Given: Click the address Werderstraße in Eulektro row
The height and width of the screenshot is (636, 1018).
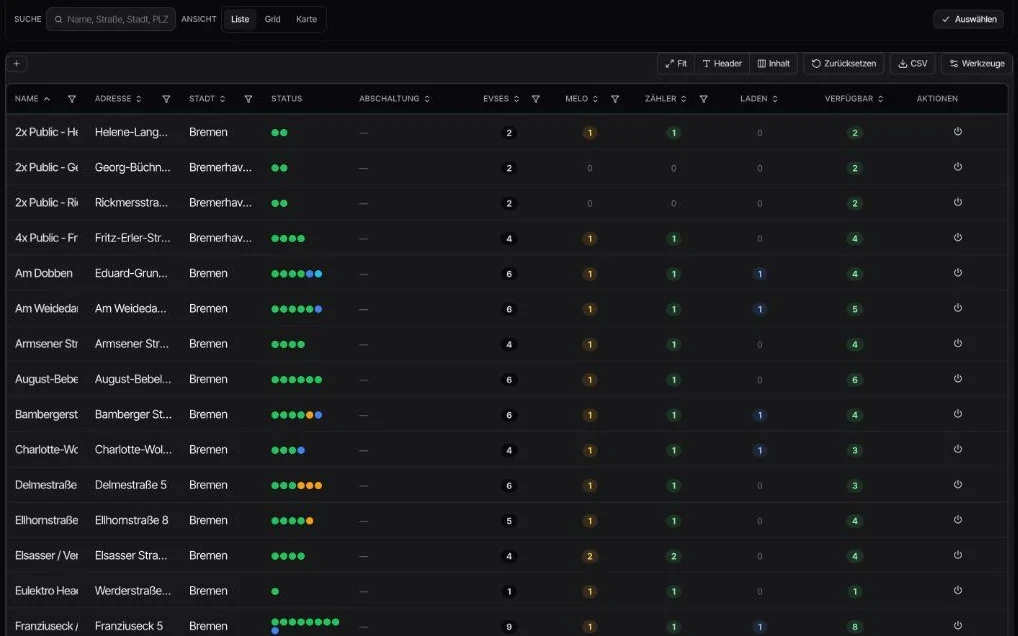Looking at the screenshot, I should pyautogui.click(x=133, y=591).
